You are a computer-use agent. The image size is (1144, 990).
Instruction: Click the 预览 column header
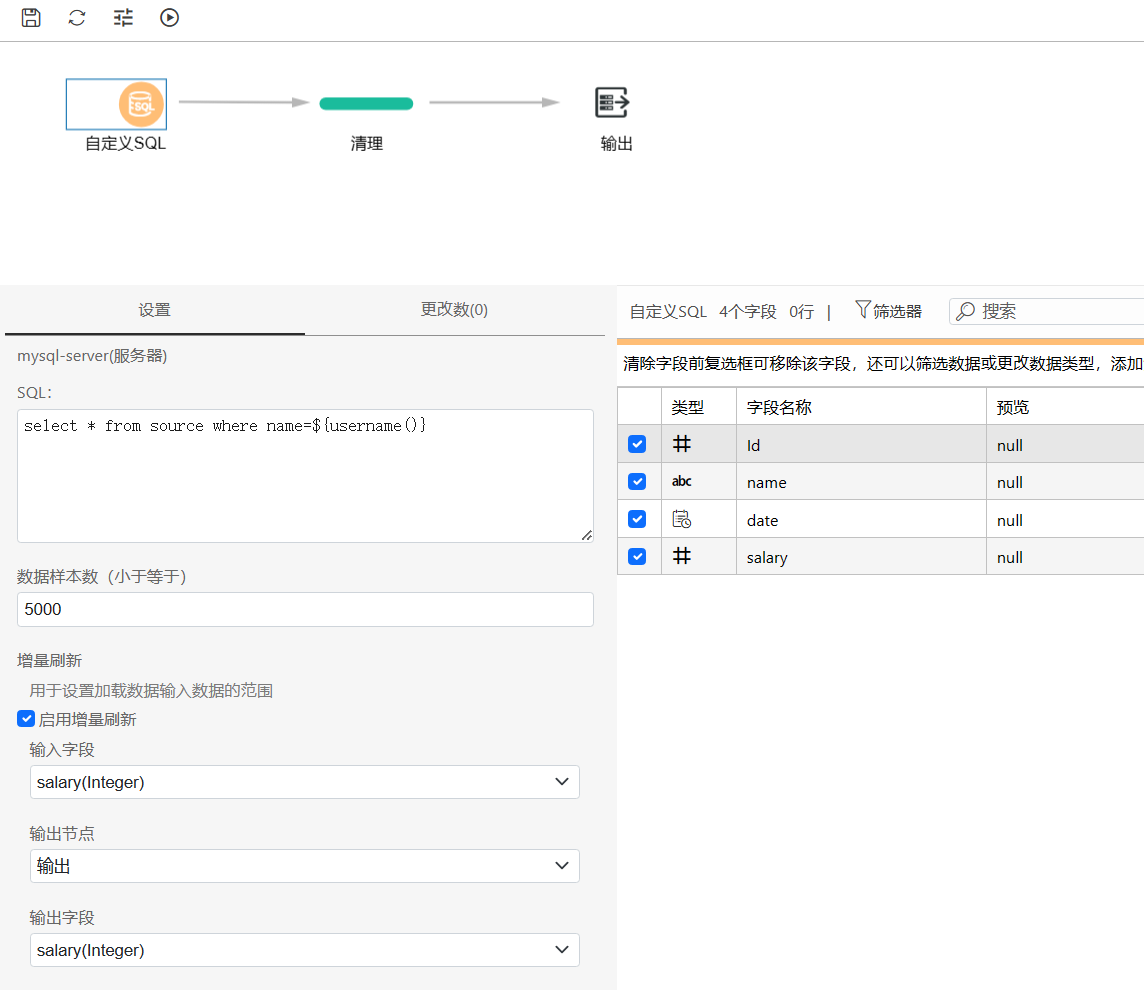tap(1065, 407)
